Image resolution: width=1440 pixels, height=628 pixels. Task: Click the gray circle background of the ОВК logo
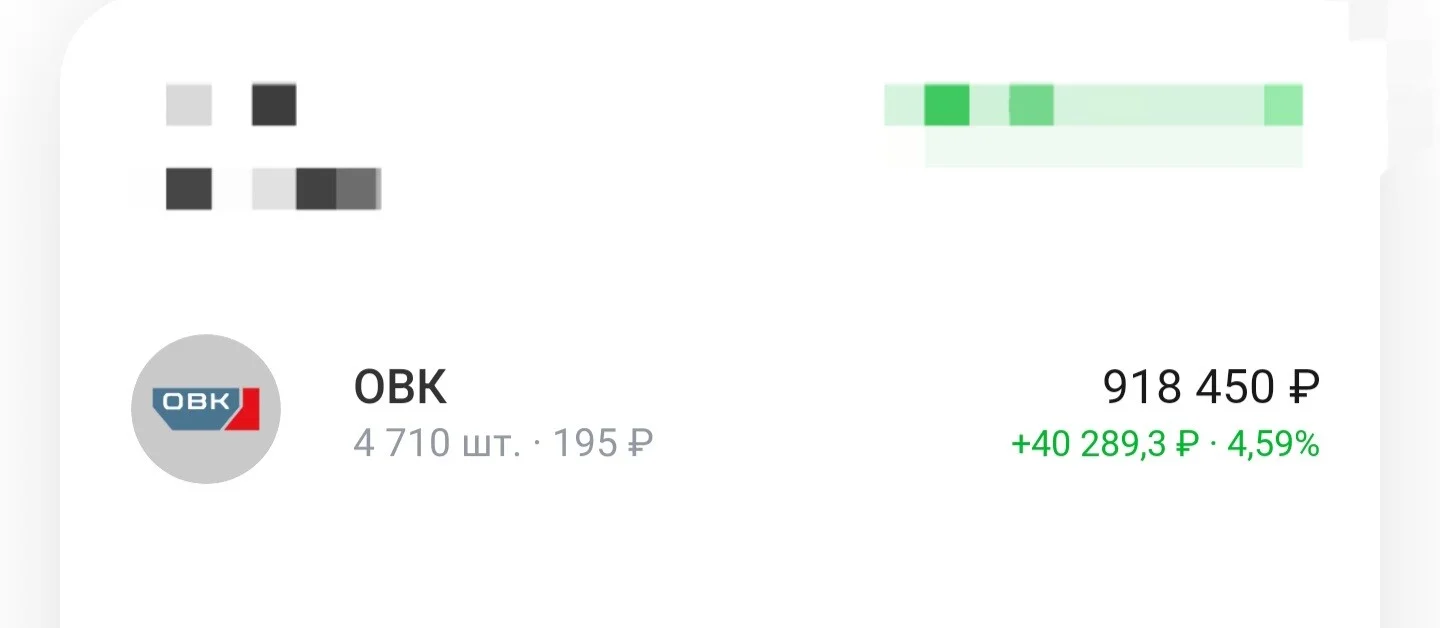tap(206, 455)
